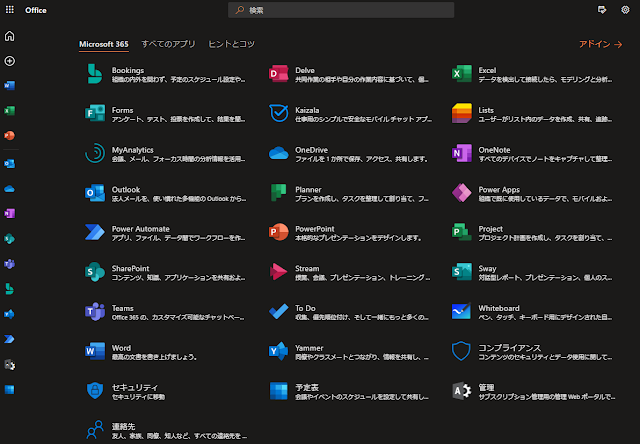Open the Whiteboard app tile
This screenshot has height=444, width=640.
(x=532, y=312)
